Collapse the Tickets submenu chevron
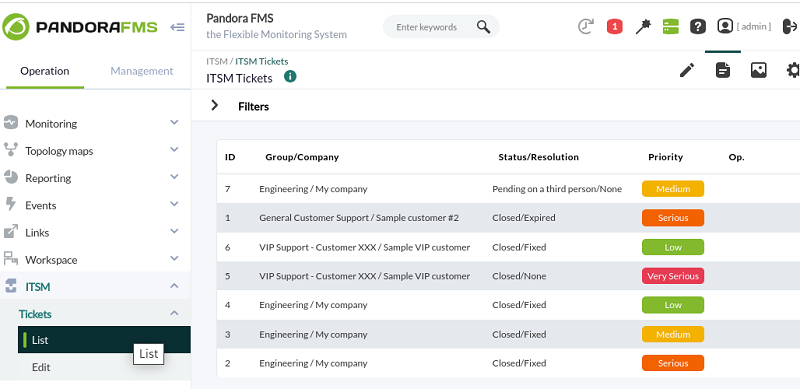The height and width of the screenshot is (389, 800). pyautogui.click(x=174, y=313)
